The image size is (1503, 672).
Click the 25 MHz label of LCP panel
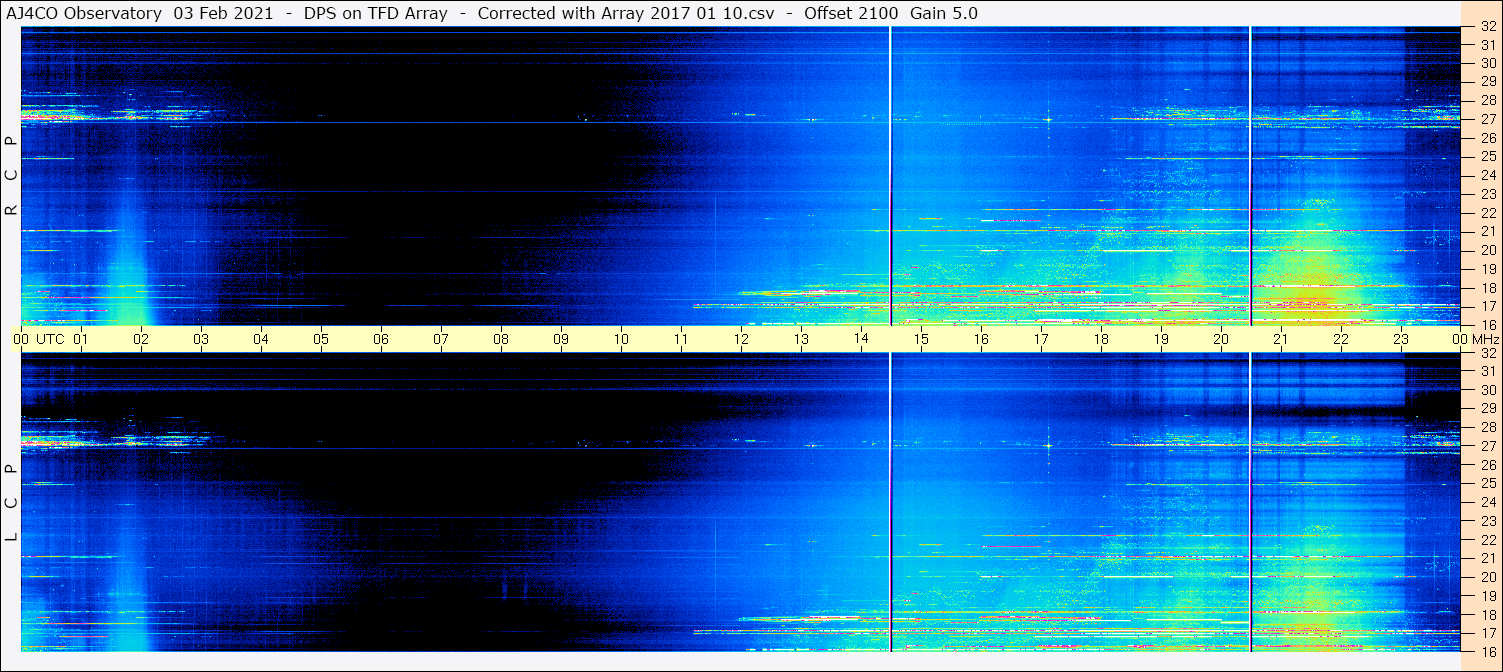[x=1487, y=484]
